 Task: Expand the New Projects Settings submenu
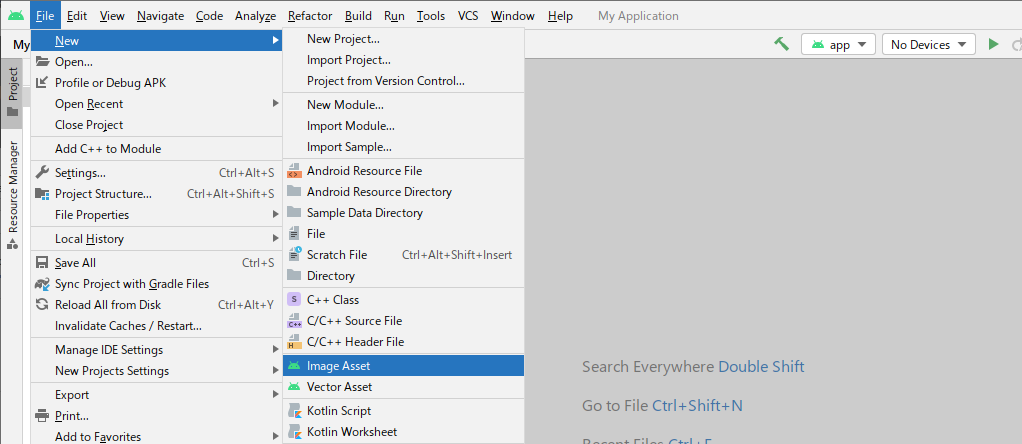(276, 370)
